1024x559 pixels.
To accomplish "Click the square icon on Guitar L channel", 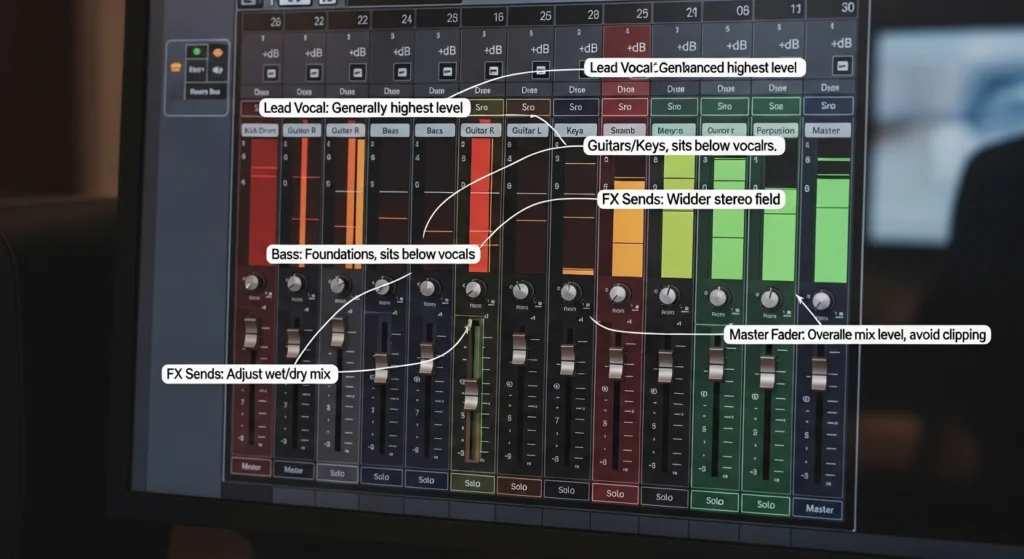I will pyautogui.click(x=540, y=69).
